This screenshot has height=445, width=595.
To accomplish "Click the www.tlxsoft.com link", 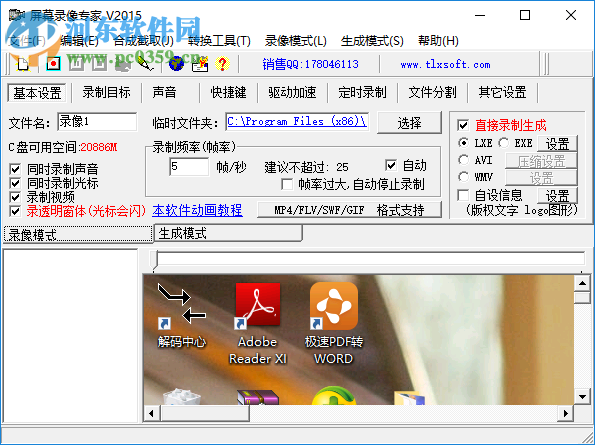I will tap(445, 64).
